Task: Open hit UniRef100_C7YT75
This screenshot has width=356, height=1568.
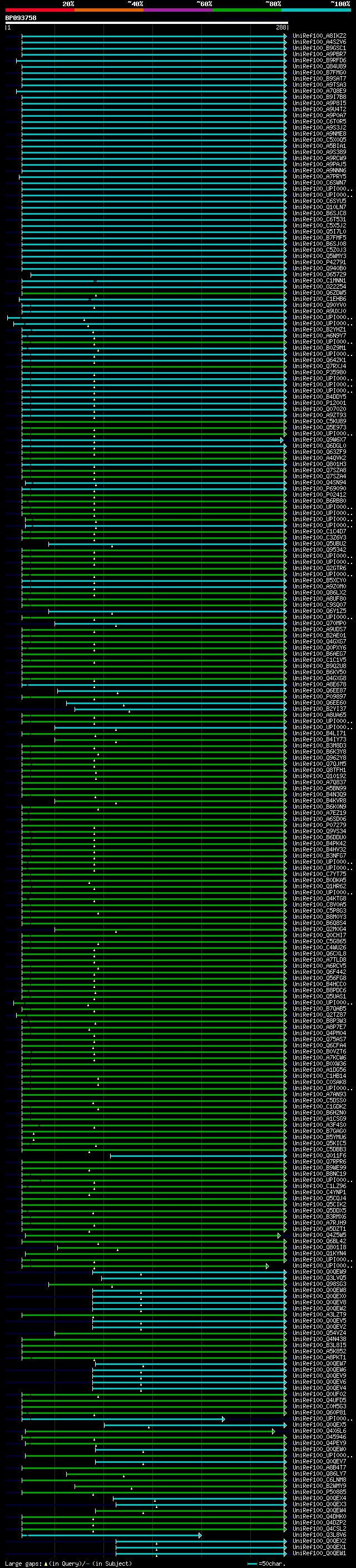Action: (319, 874)
